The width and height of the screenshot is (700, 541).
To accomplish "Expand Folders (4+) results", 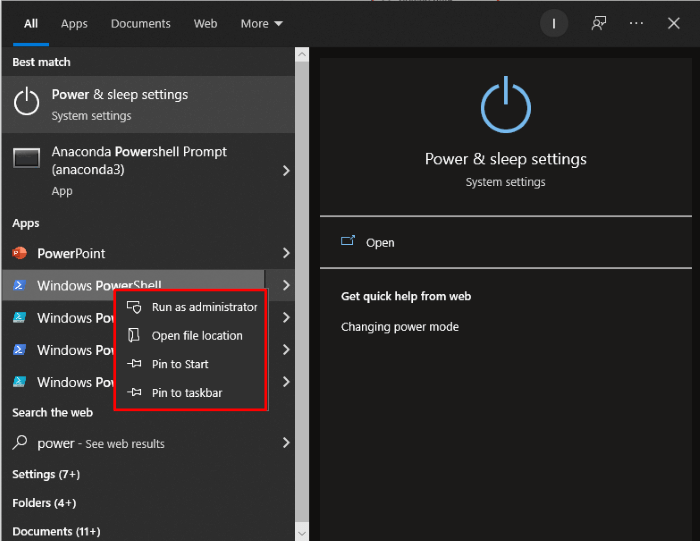I will click(44, 503).
